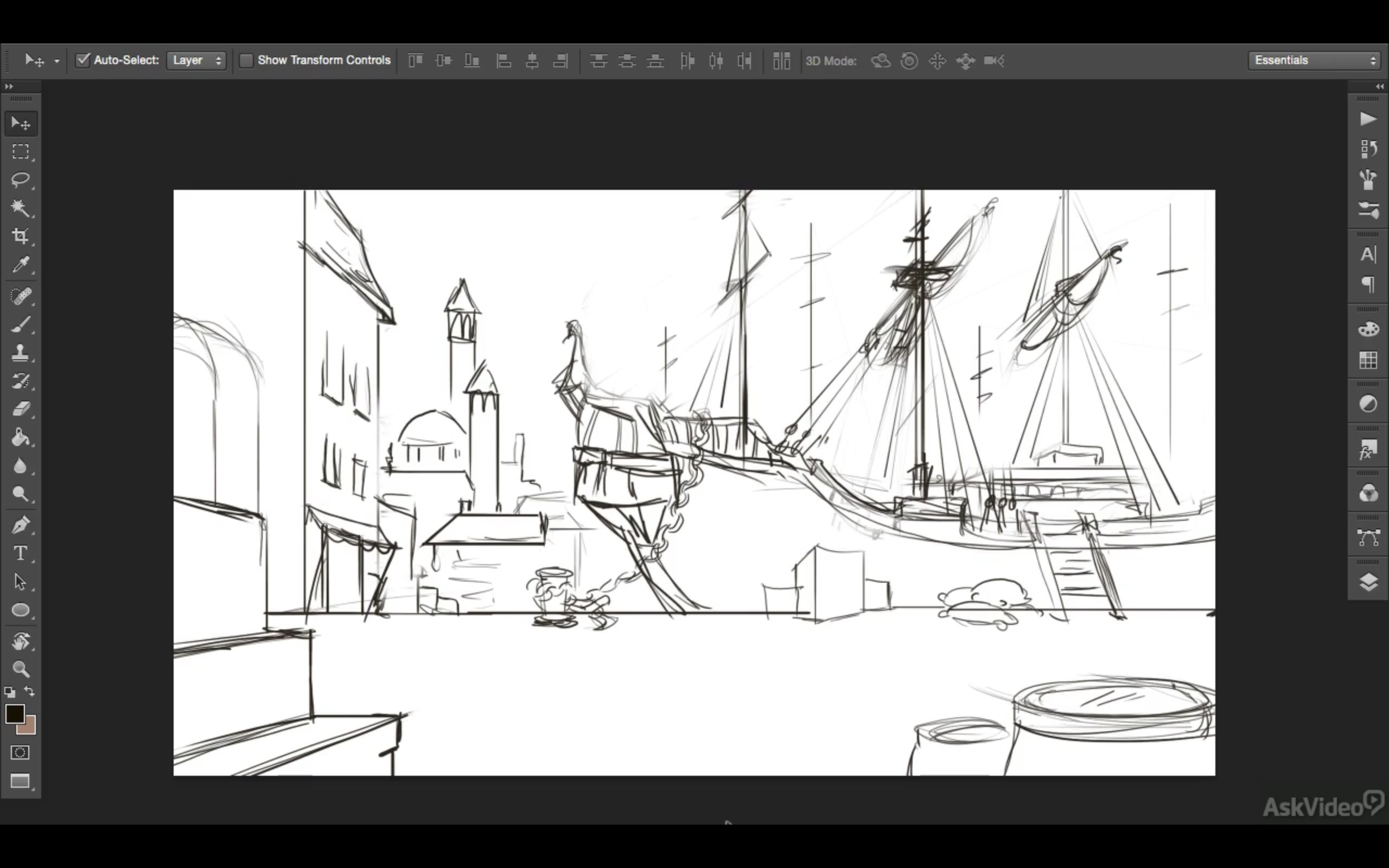This screenshot has height=868, width=1389.
Task: Select the Clone Stamp tool
Action: coord(21,353)
